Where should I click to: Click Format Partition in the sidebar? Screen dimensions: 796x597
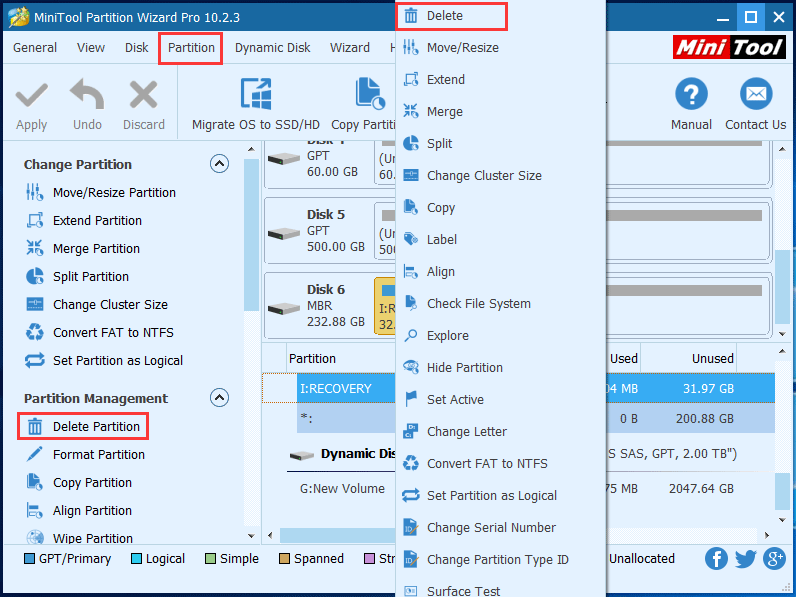85,454
